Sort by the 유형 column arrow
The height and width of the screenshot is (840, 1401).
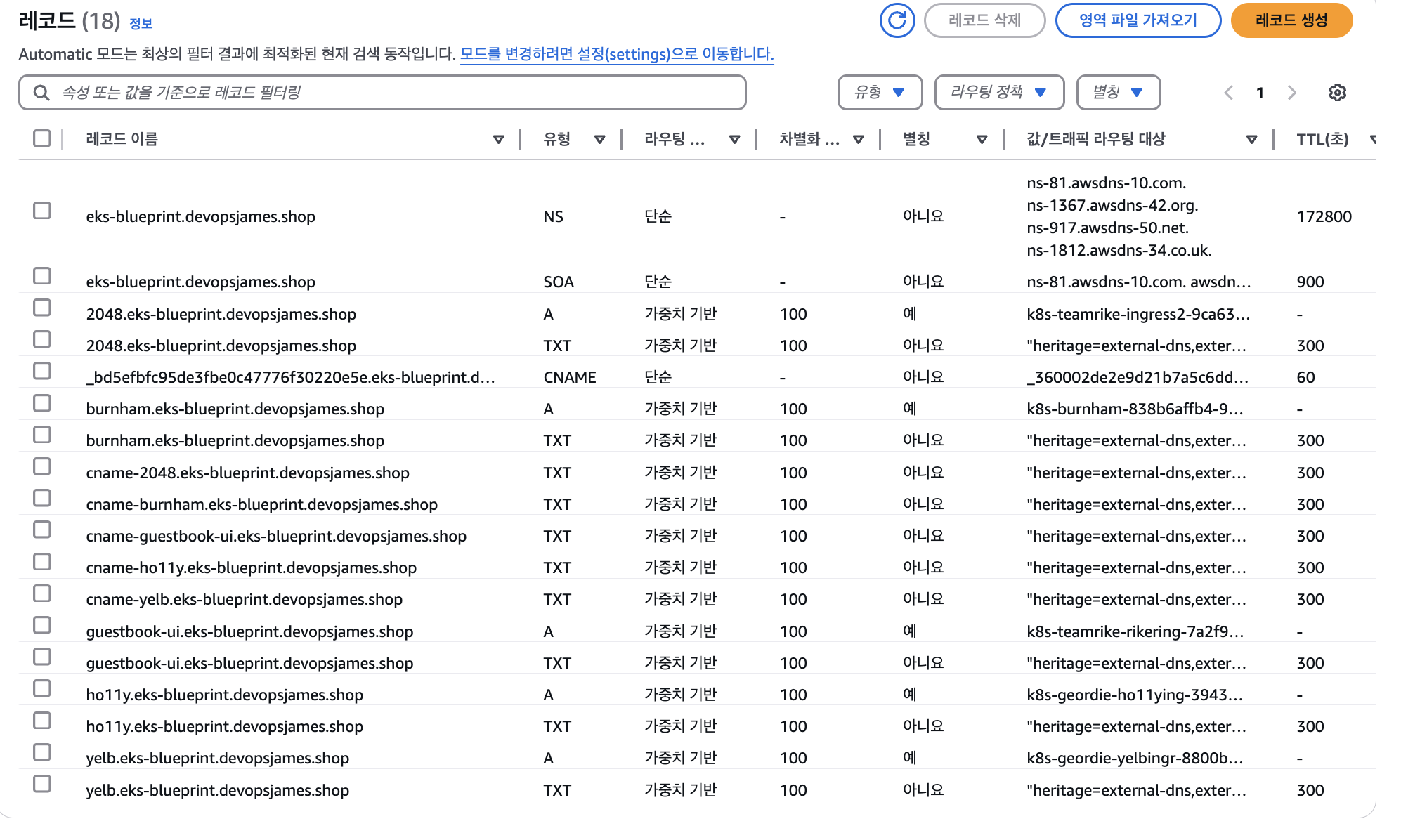pyautogui.click(x=599, y=140)
